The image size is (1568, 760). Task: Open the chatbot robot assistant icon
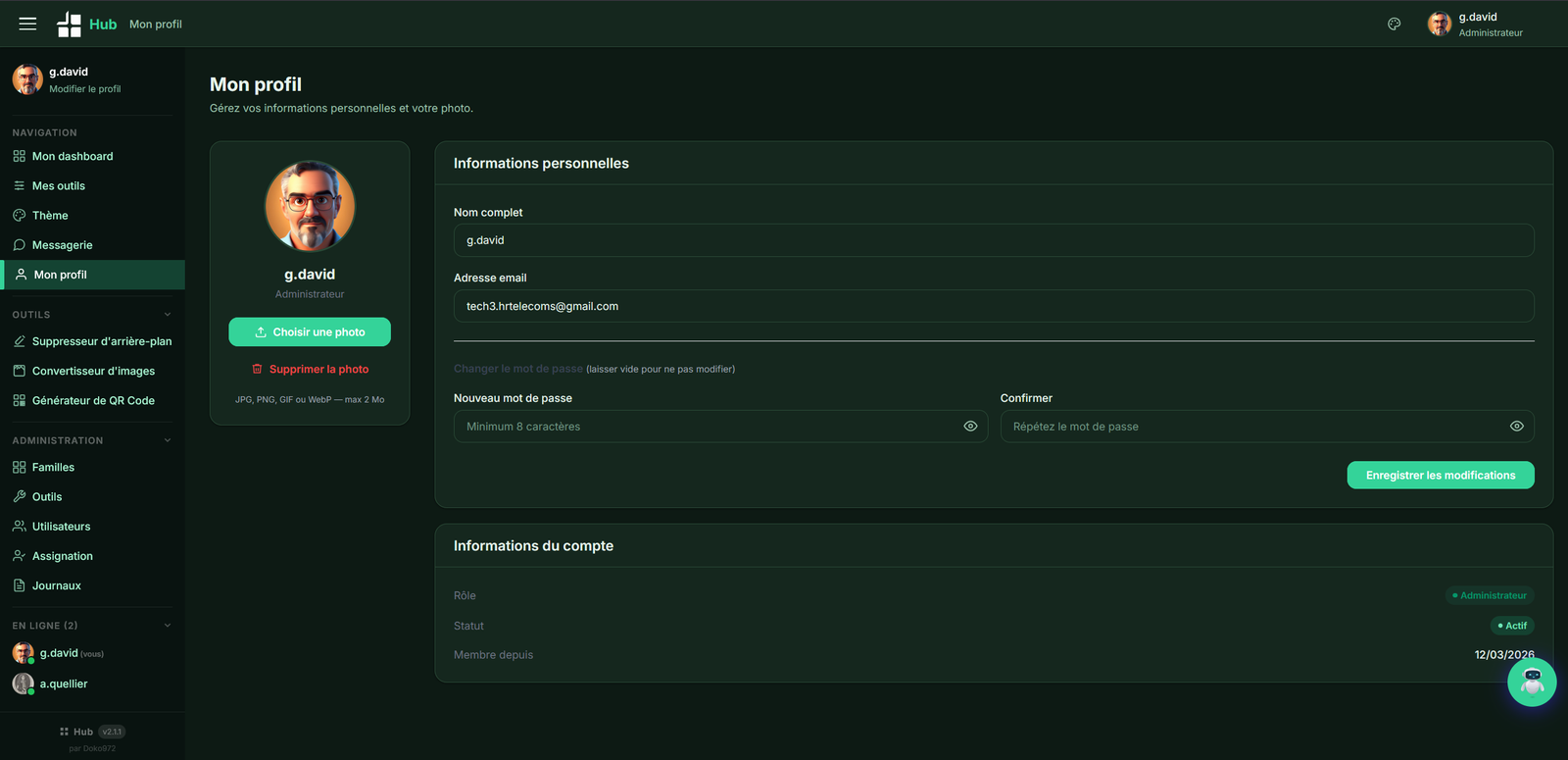click(x=1532, y=683)
